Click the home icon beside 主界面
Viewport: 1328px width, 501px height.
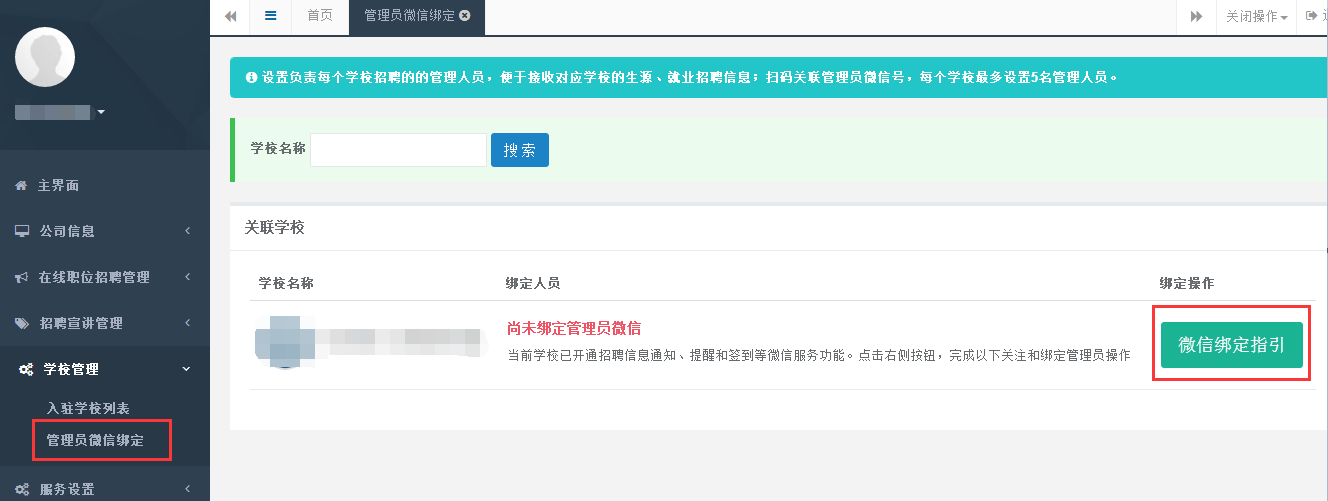tap(21, 186)
